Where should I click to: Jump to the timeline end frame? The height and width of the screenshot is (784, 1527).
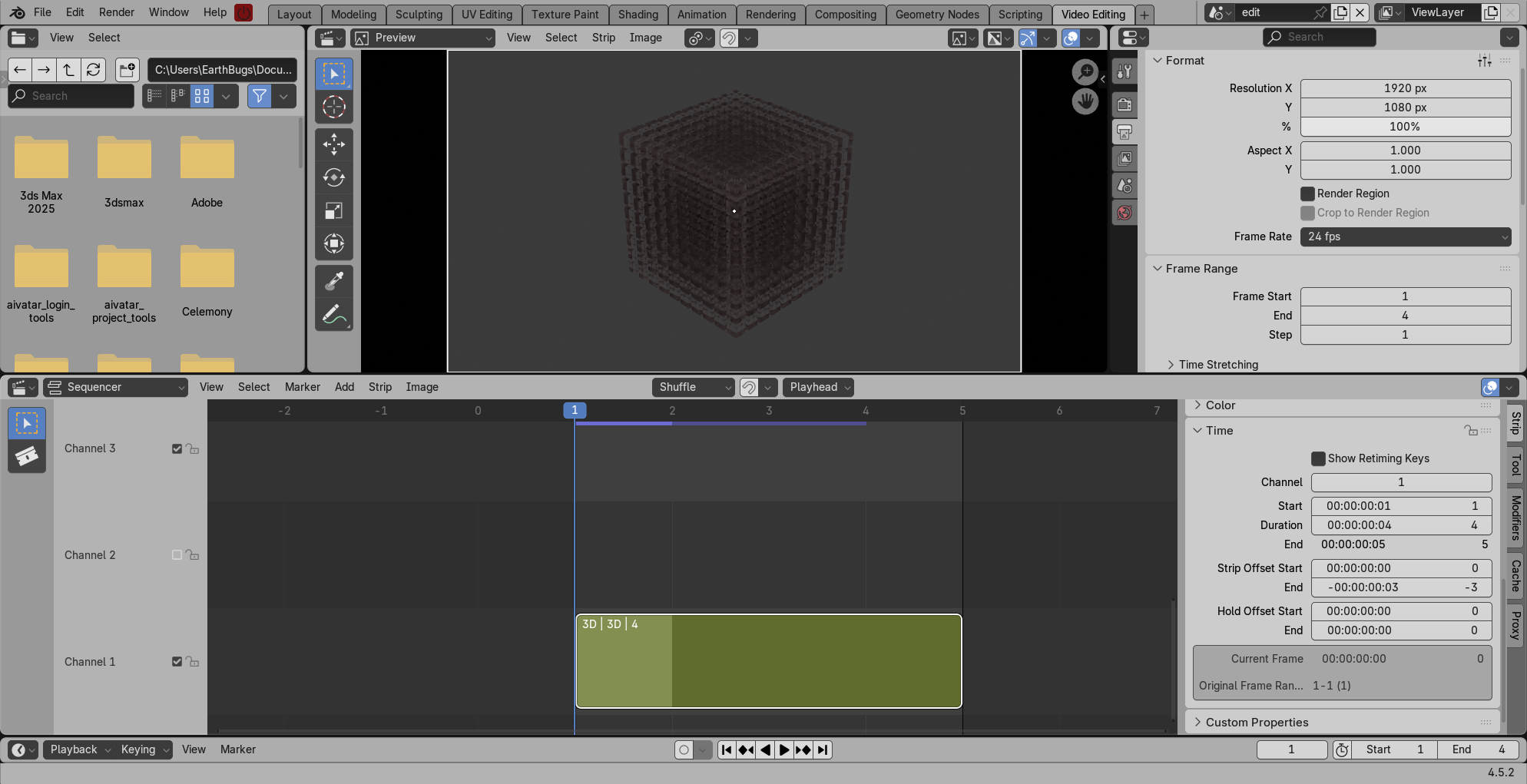pos(823,749)
